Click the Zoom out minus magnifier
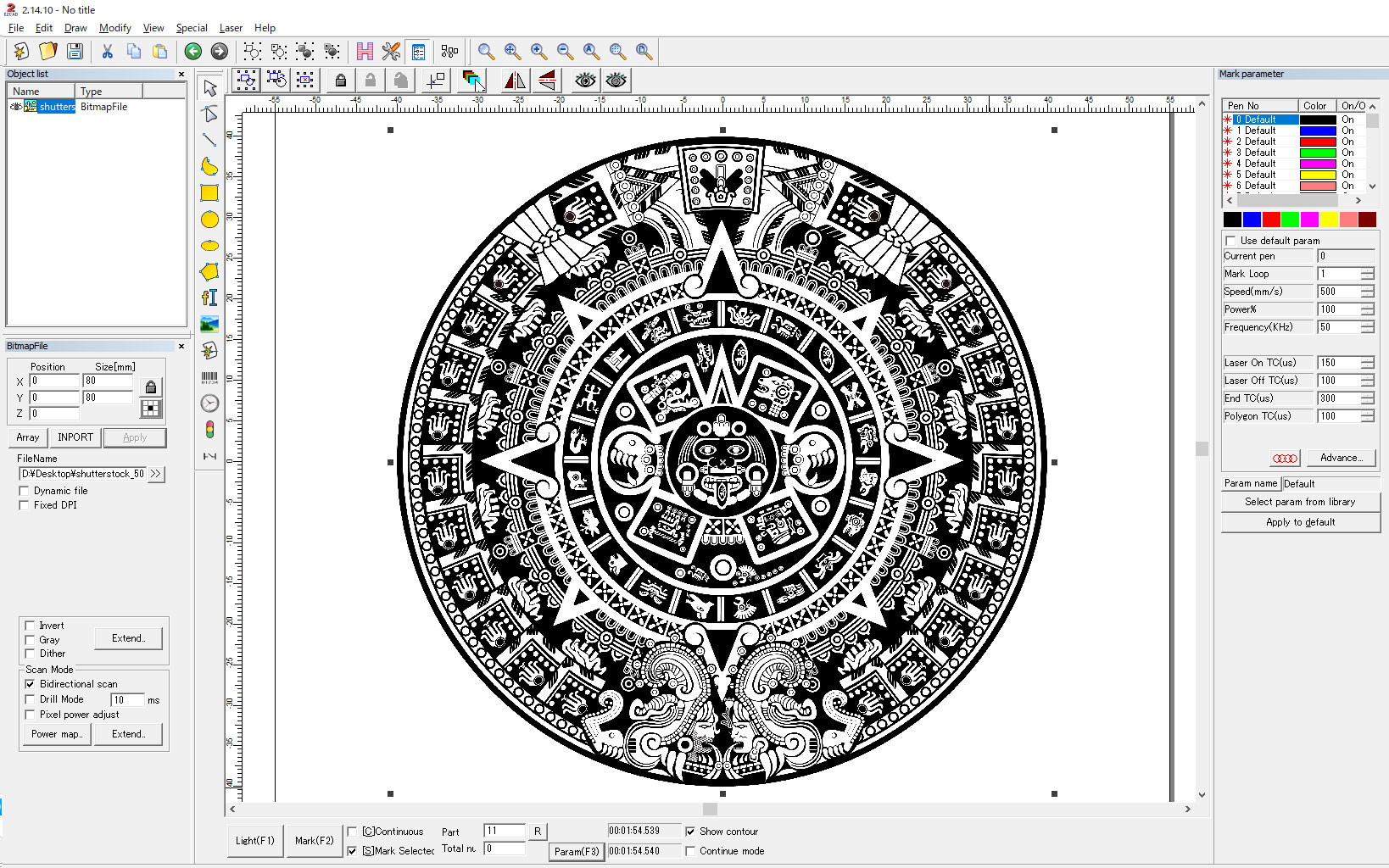Viewport: 1389px width, 868px height. [x=565, y=51]
